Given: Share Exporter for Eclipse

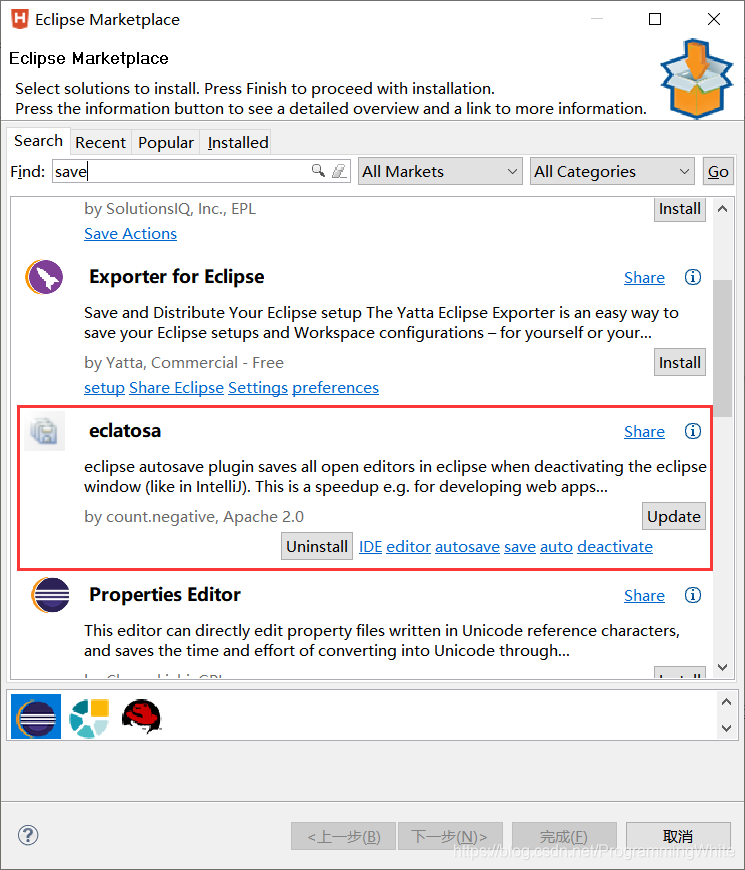Looking at the screenshot, I should coord(644,277).
